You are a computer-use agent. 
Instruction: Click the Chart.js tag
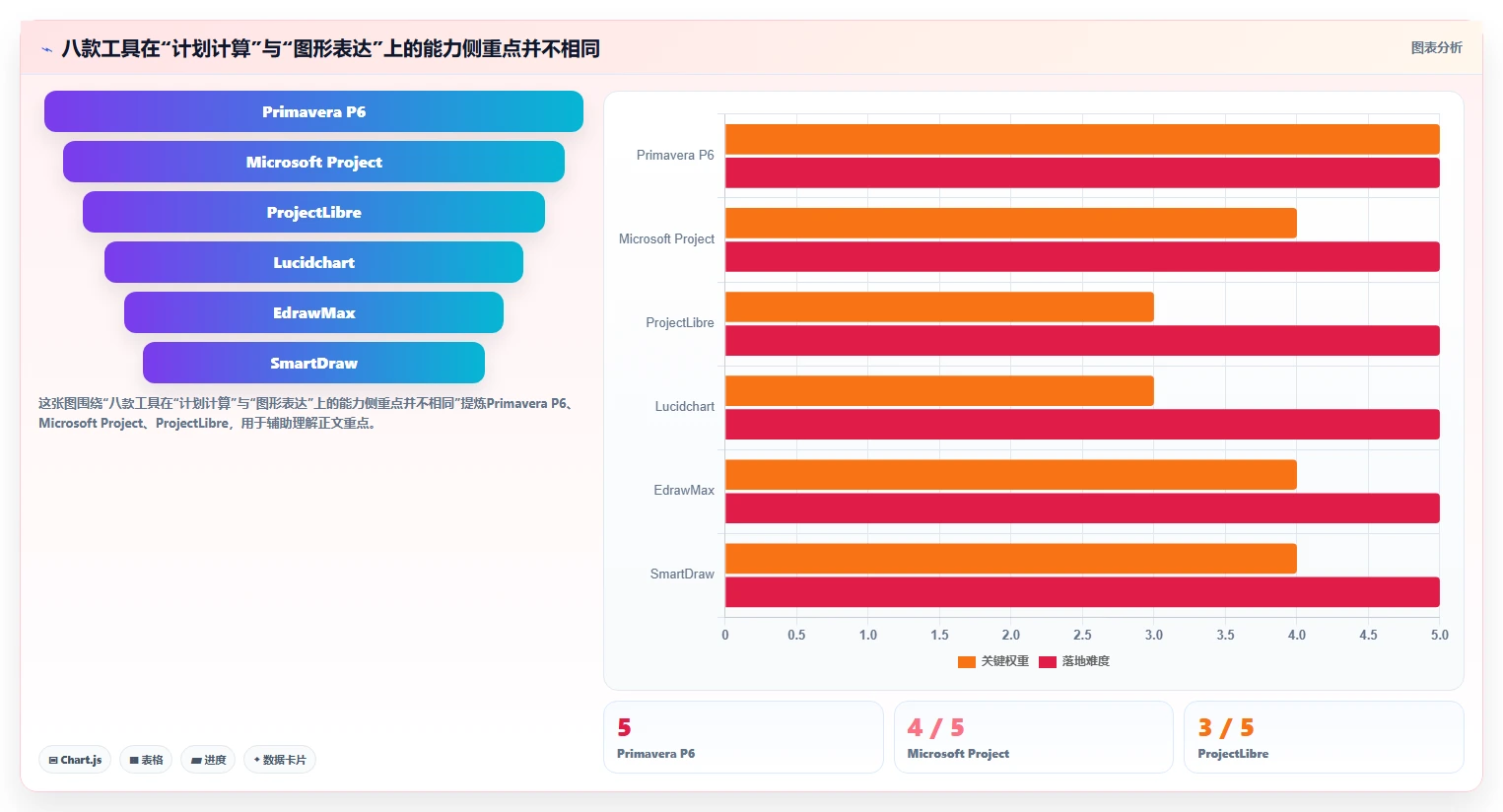coord(75,760)
